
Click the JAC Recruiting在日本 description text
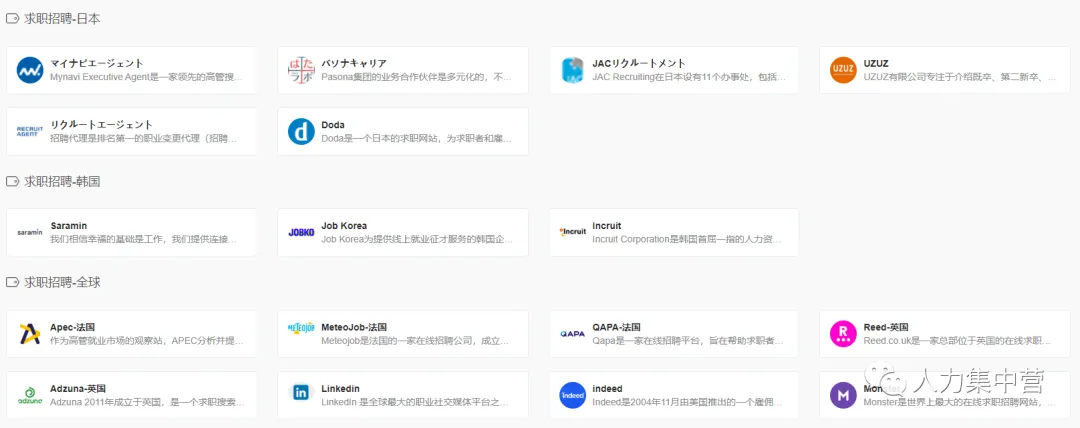[x=688, y=77]
